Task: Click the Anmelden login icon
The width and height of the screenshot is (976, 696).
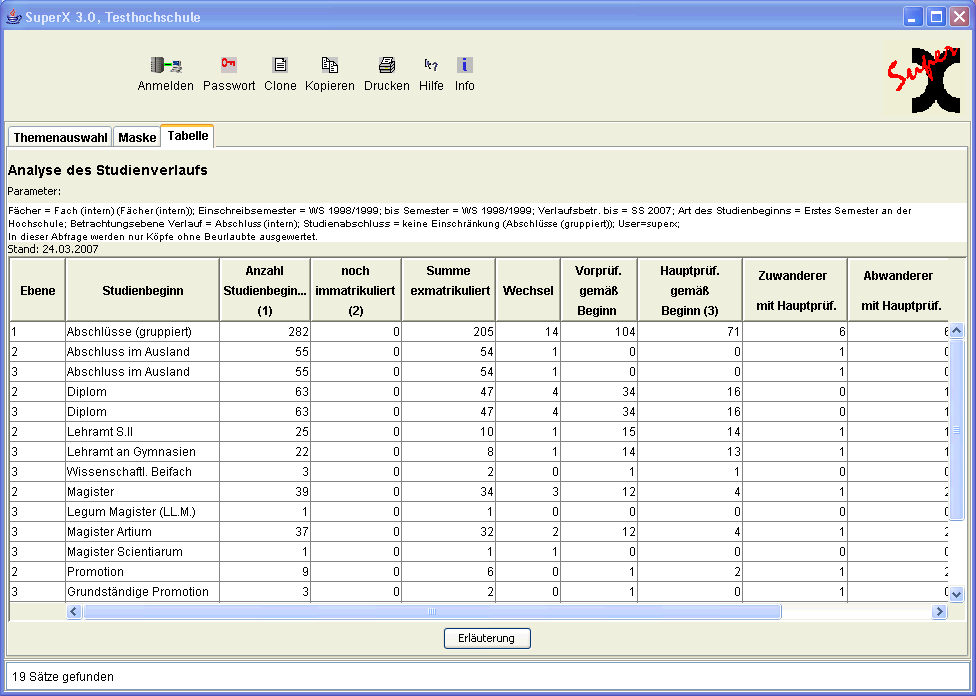Action: click(x=165, y=66)
